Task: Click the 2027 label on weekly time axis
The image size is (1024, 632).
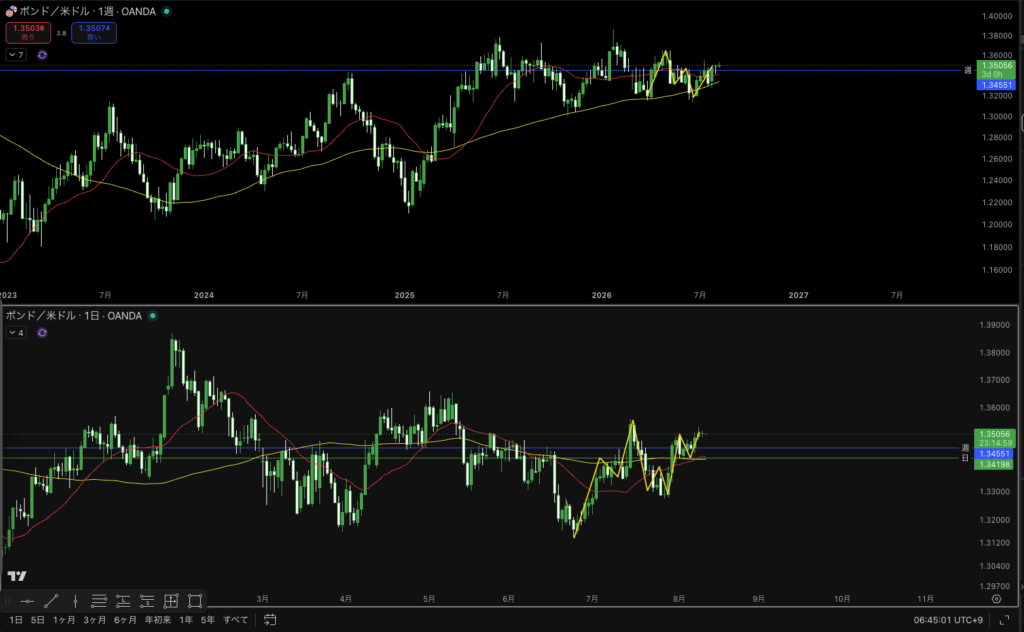Action: [x=798, y=295]
